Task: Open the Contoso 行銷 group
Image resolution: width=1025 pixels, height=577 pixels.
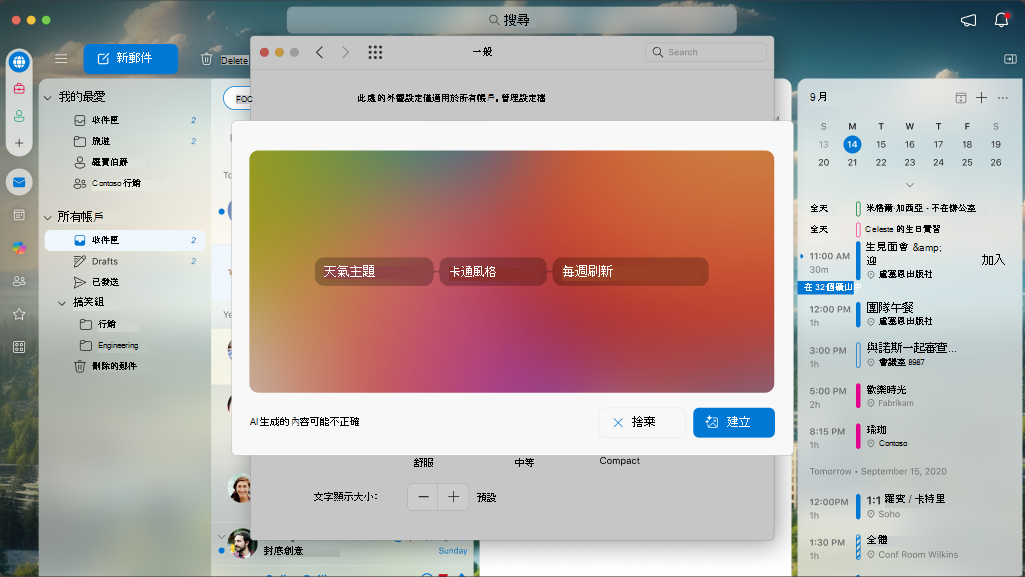Action: pos(124,183)
